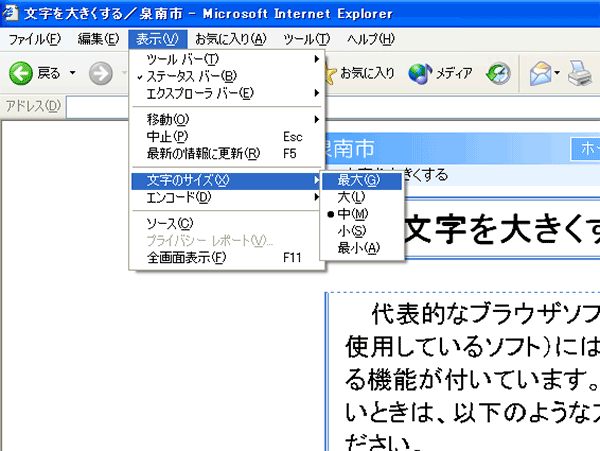Open the Mail dropdown arrow

[557, 72]
